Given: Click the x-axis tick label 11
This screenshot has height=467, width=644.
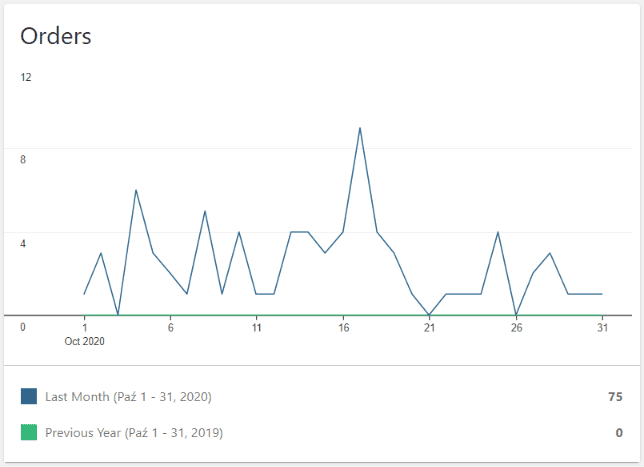Looking at the screenshot, I should (x=257, y=327).
